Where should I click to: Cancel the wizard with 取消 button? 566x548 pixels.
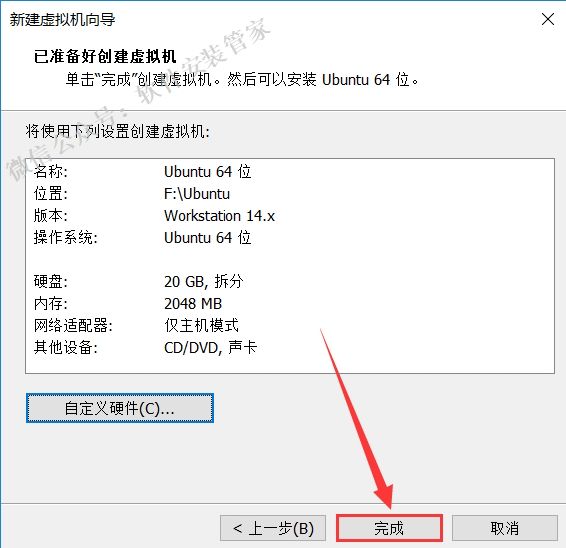tap(505, 528)
